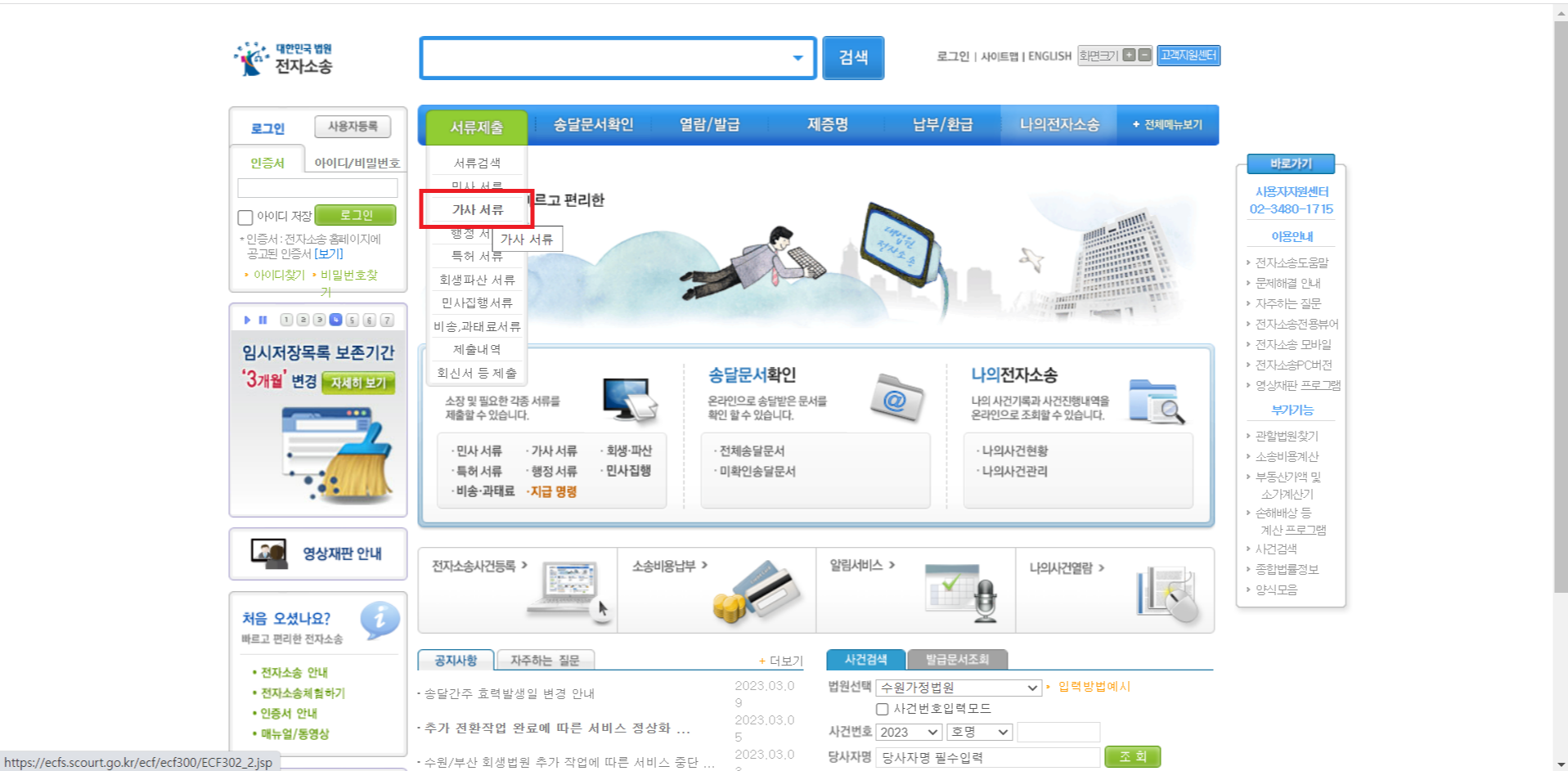Viewport: 1568px width, 771px height.
Task: Click the 전자소송 court logo
Action: click(283, 59)
